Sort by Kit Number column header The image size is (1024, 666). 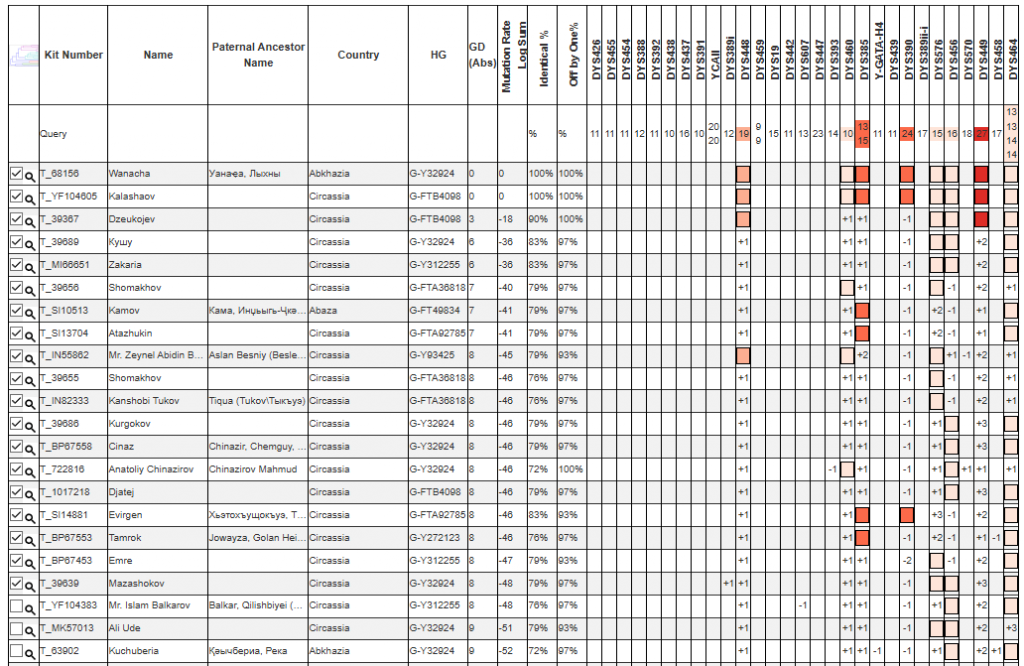[73, 55]
